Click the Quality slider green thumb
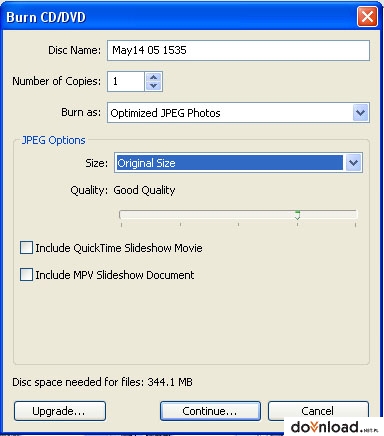The height and width of the screenshot is (436, 384). 297,215
